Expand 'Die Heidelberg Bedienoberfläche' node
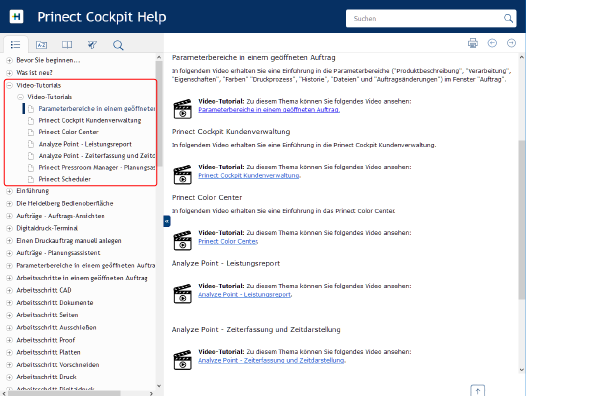605x396 pixels. pos(10,203)
